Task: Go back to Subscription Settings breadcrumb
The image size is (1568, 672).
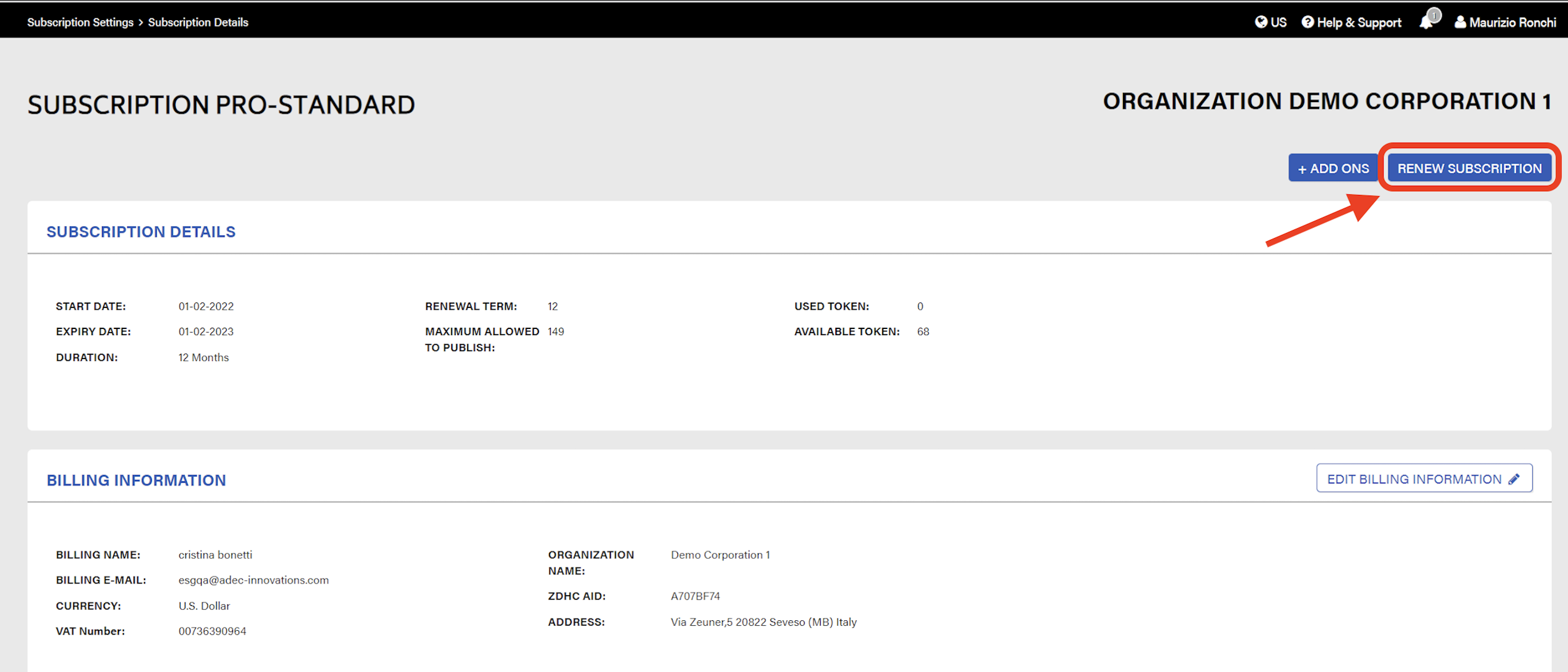Action: point(80,22)
